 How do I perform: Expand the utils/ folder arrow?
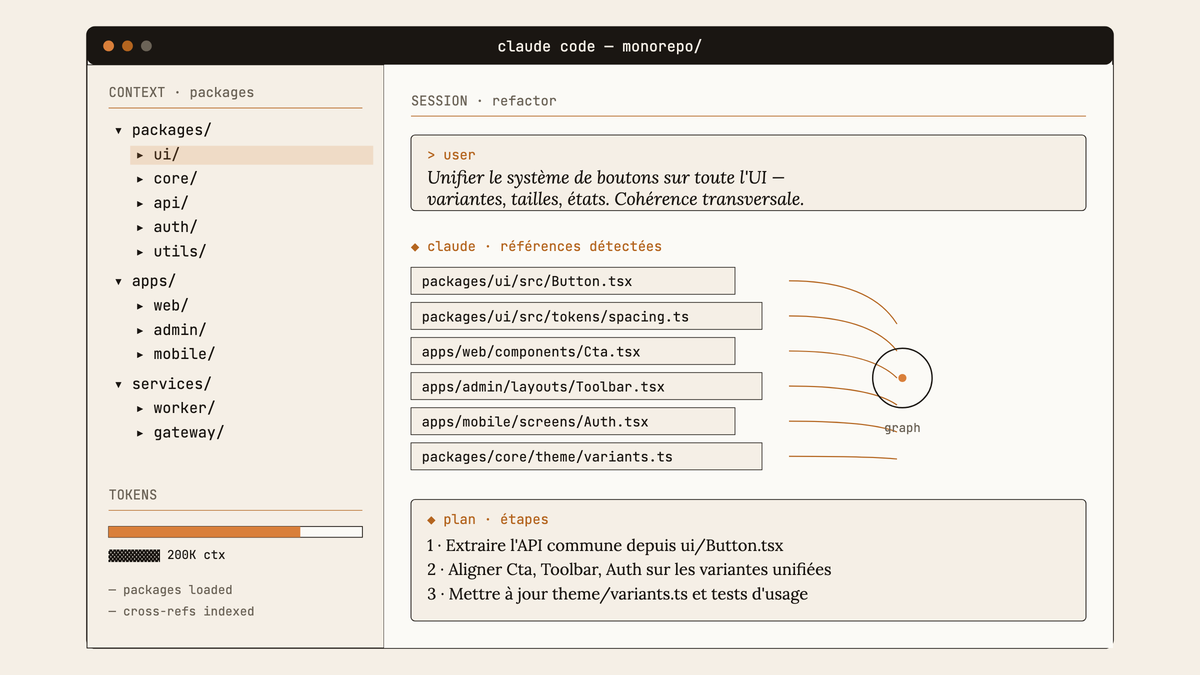140,252
